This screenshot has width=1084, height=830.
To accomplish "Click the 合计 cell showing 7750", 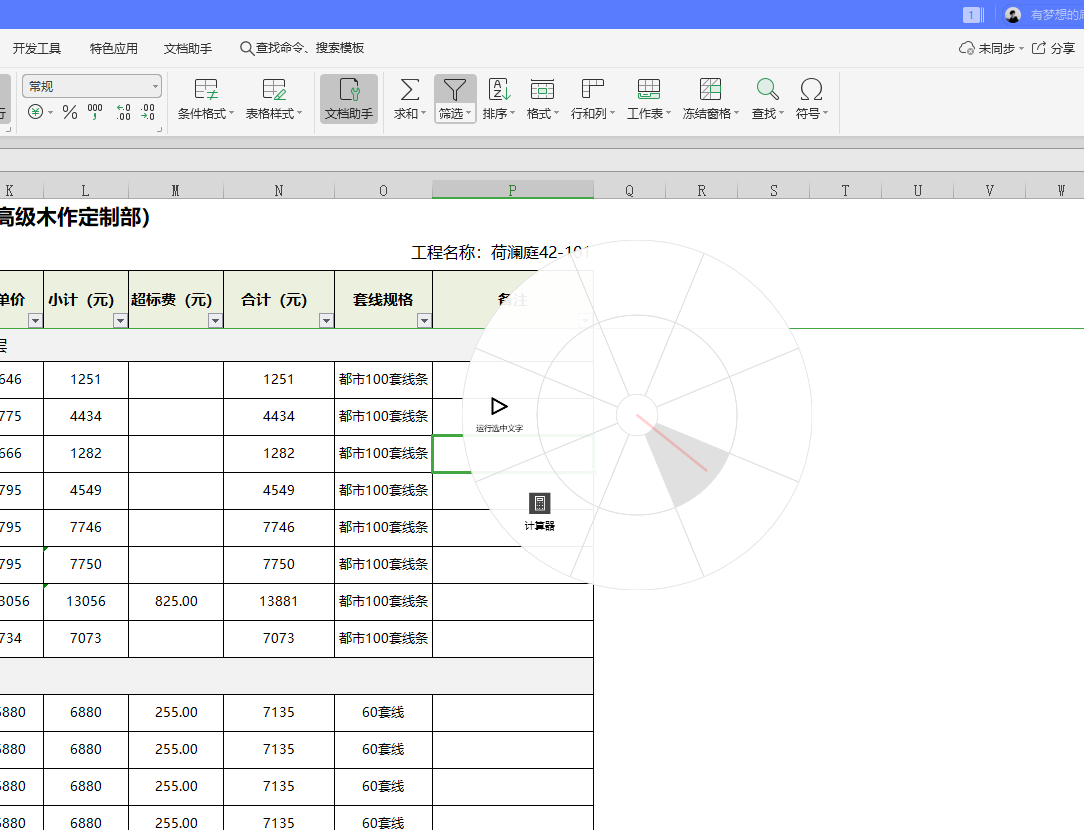I will 279,564.
